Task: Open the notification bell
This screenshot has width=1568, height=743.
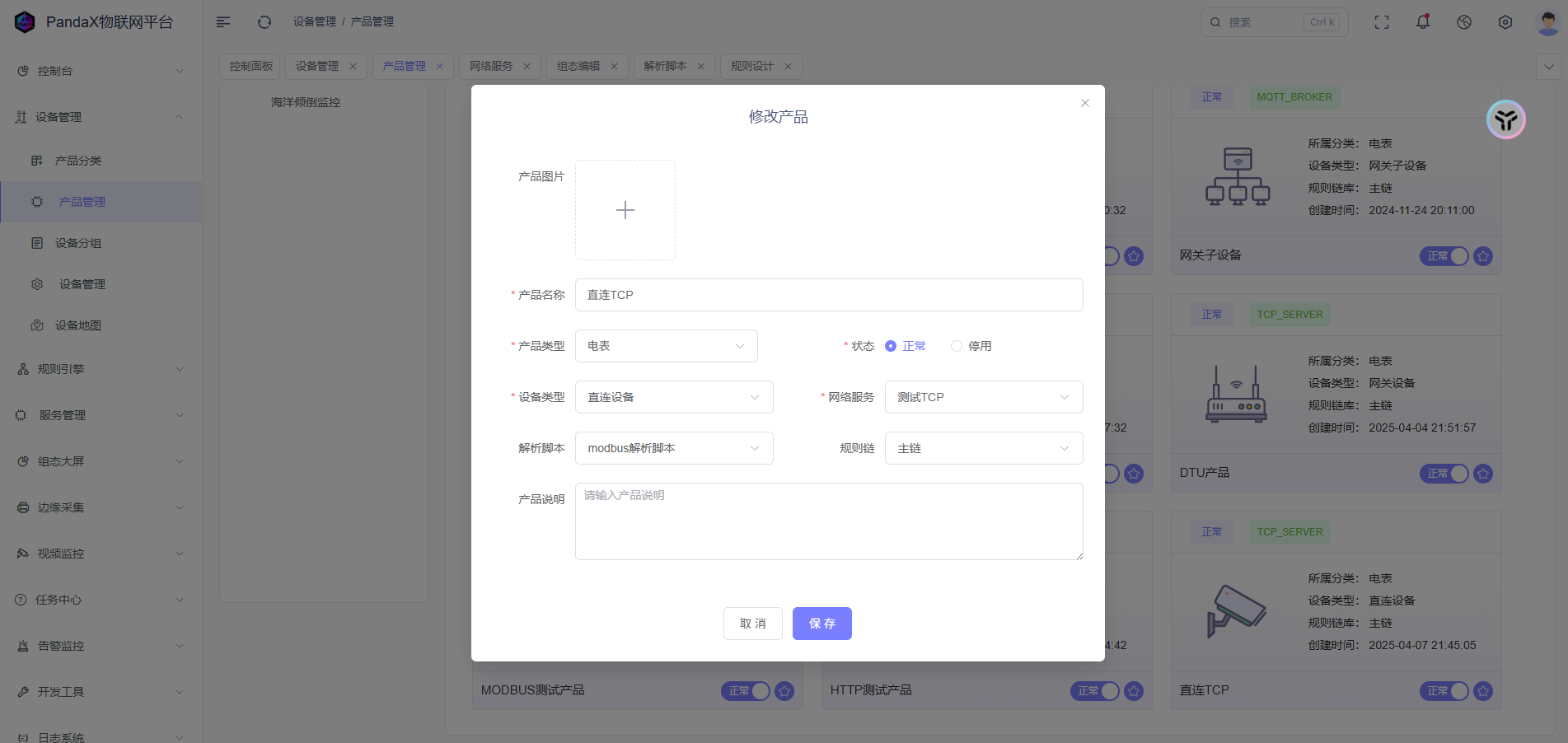Action: point(1423,22)
